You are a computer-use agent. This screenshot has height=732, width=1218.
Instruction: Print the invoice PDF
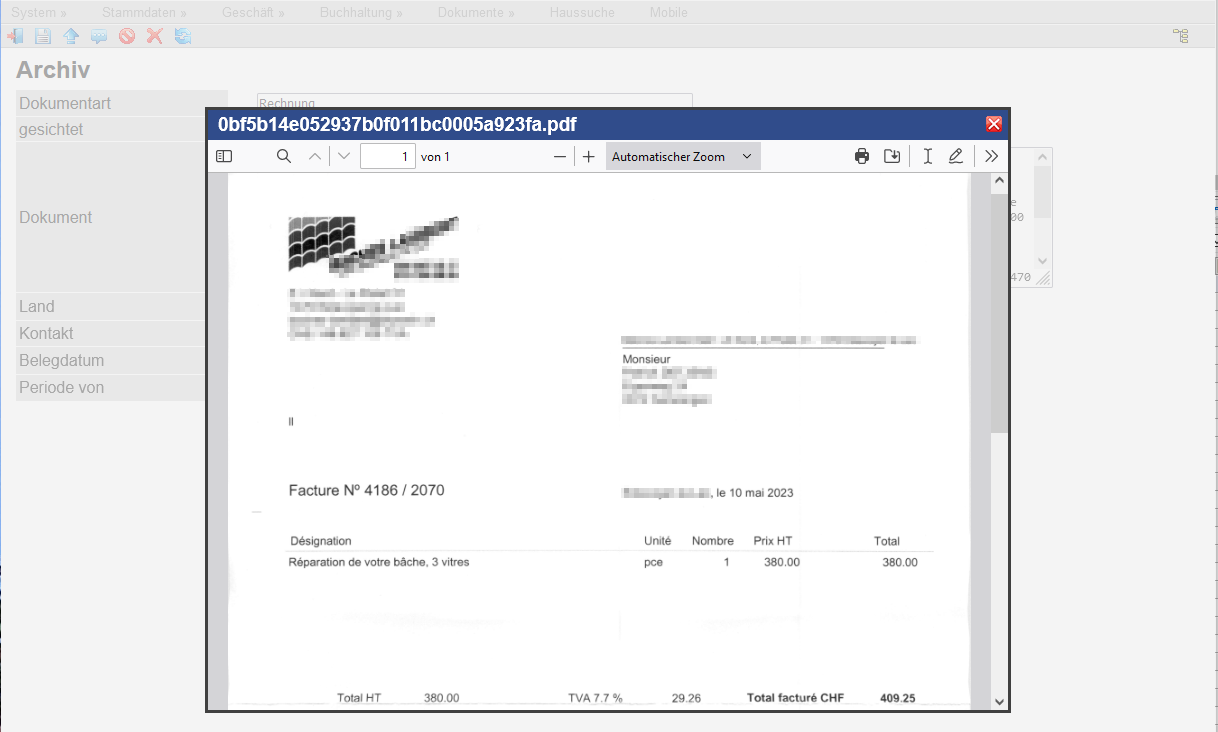tap(862, 156)
